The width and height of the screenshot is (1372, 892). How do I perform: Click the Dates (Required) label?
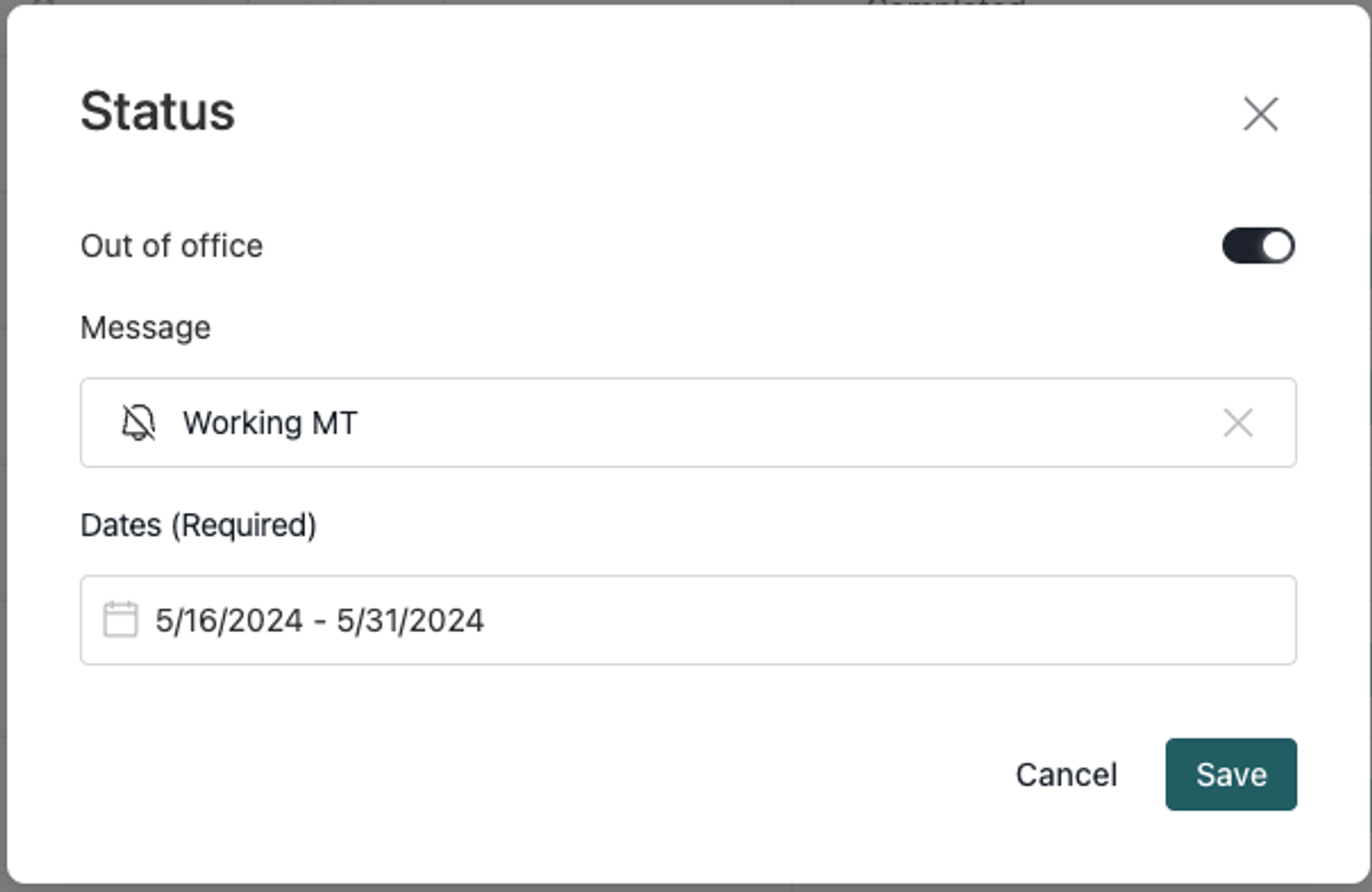click(x=198, y=525)
